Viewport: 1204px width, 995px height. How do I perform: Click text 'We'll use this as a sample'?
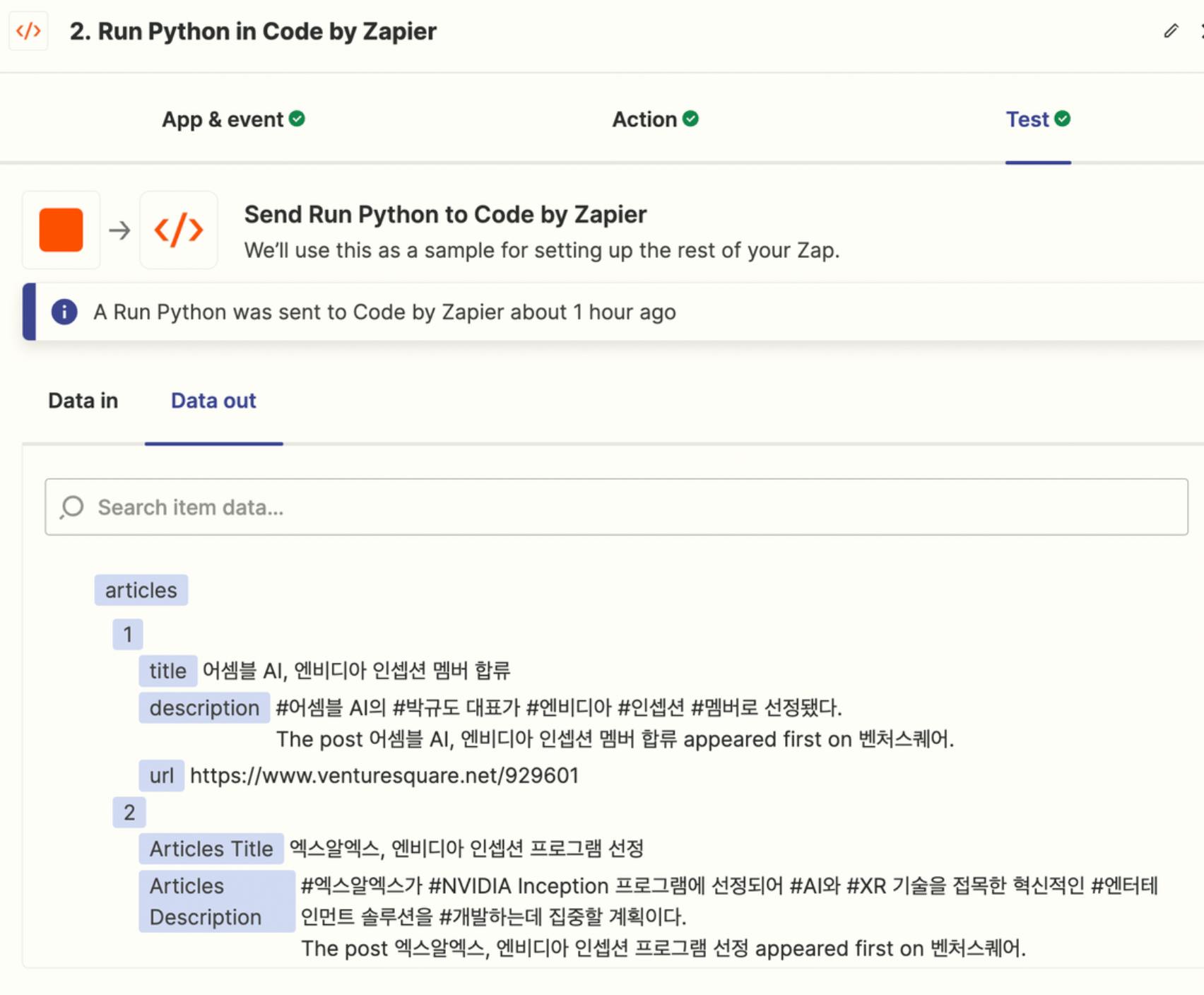542,250
